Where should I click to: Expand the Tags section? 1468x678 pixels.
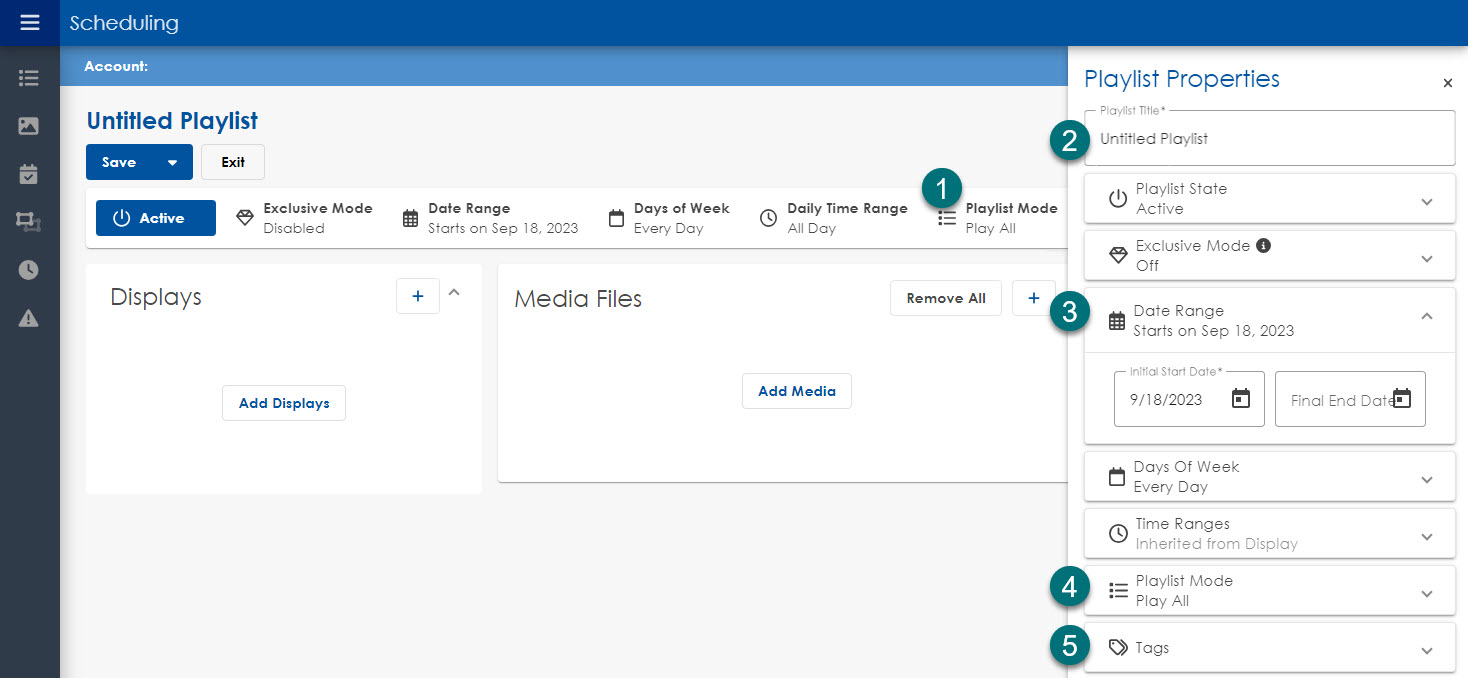1426,650
